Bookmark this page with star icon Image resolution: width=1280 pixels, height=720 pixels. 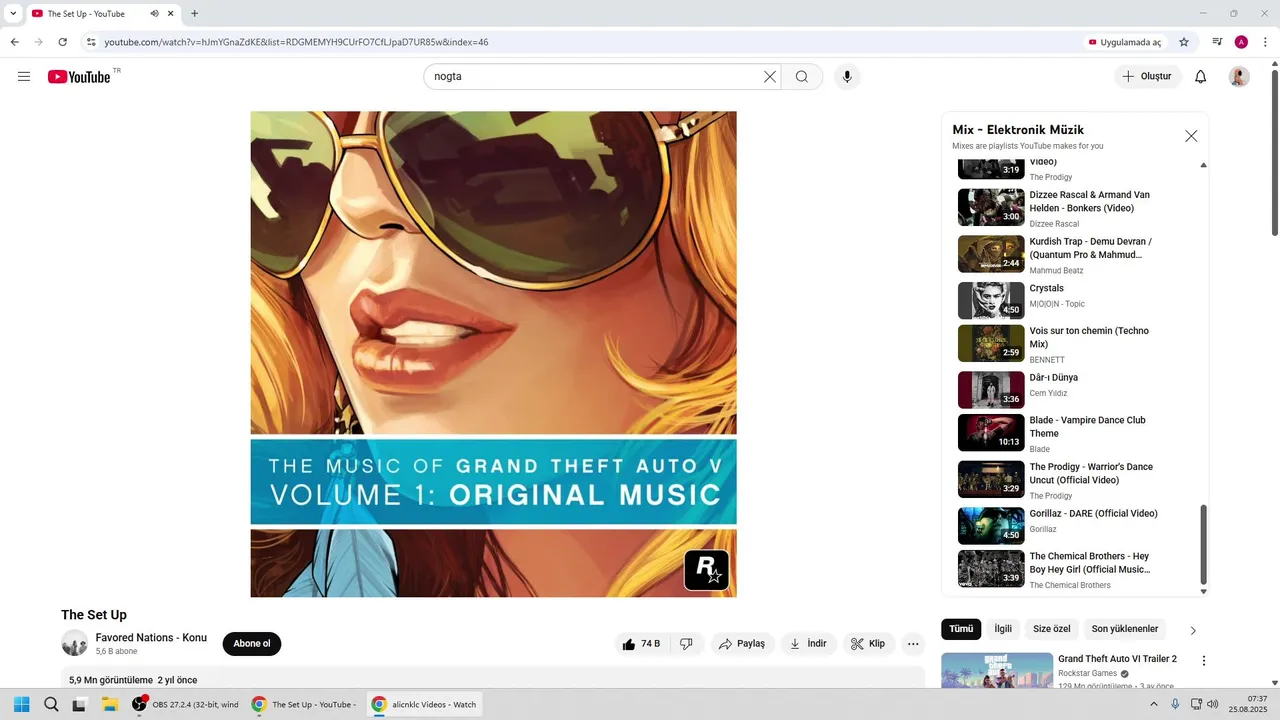point(1184,42)
